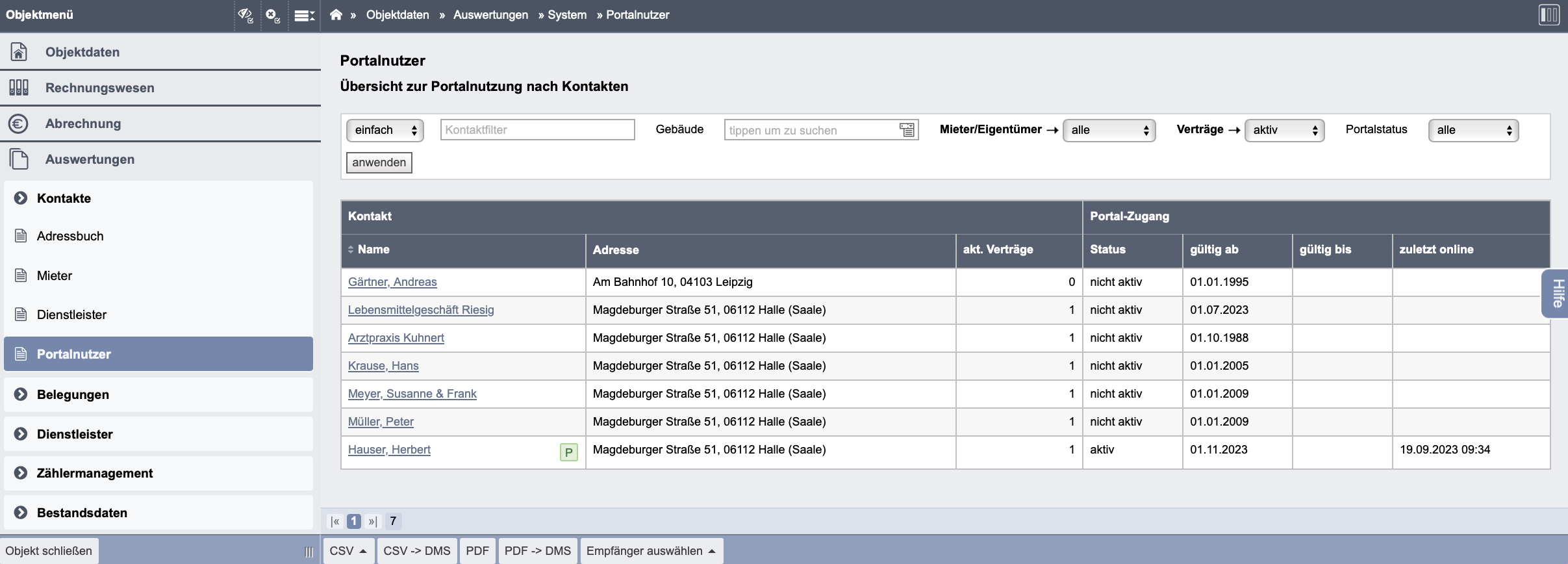This screenshot has height=564, width=1568.
Task: Click the anwenden button
Action: [379, 162]
